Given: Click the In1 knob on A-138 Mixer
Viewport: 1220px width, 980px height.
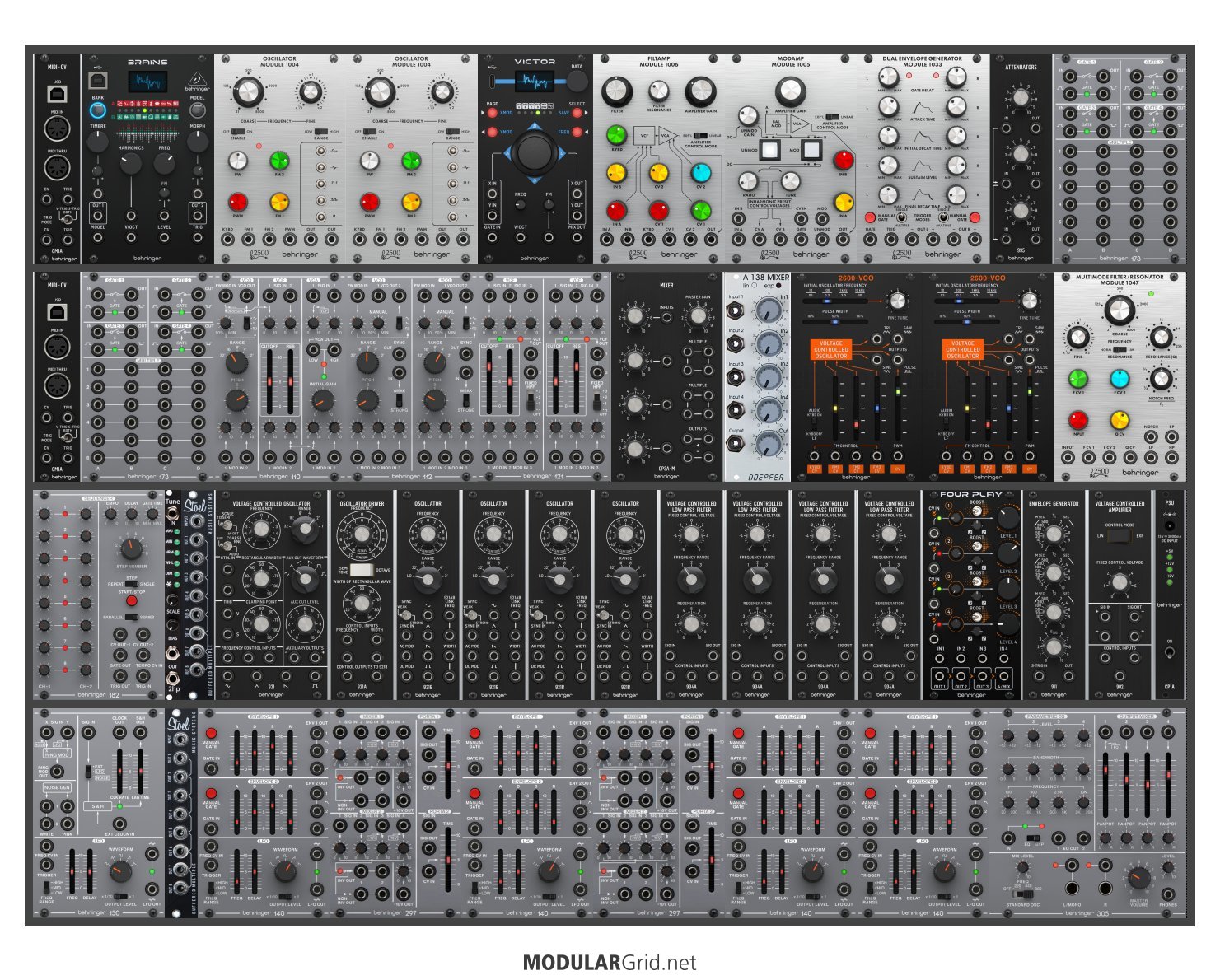Looking at the screenshot, I should coord(768,310).
